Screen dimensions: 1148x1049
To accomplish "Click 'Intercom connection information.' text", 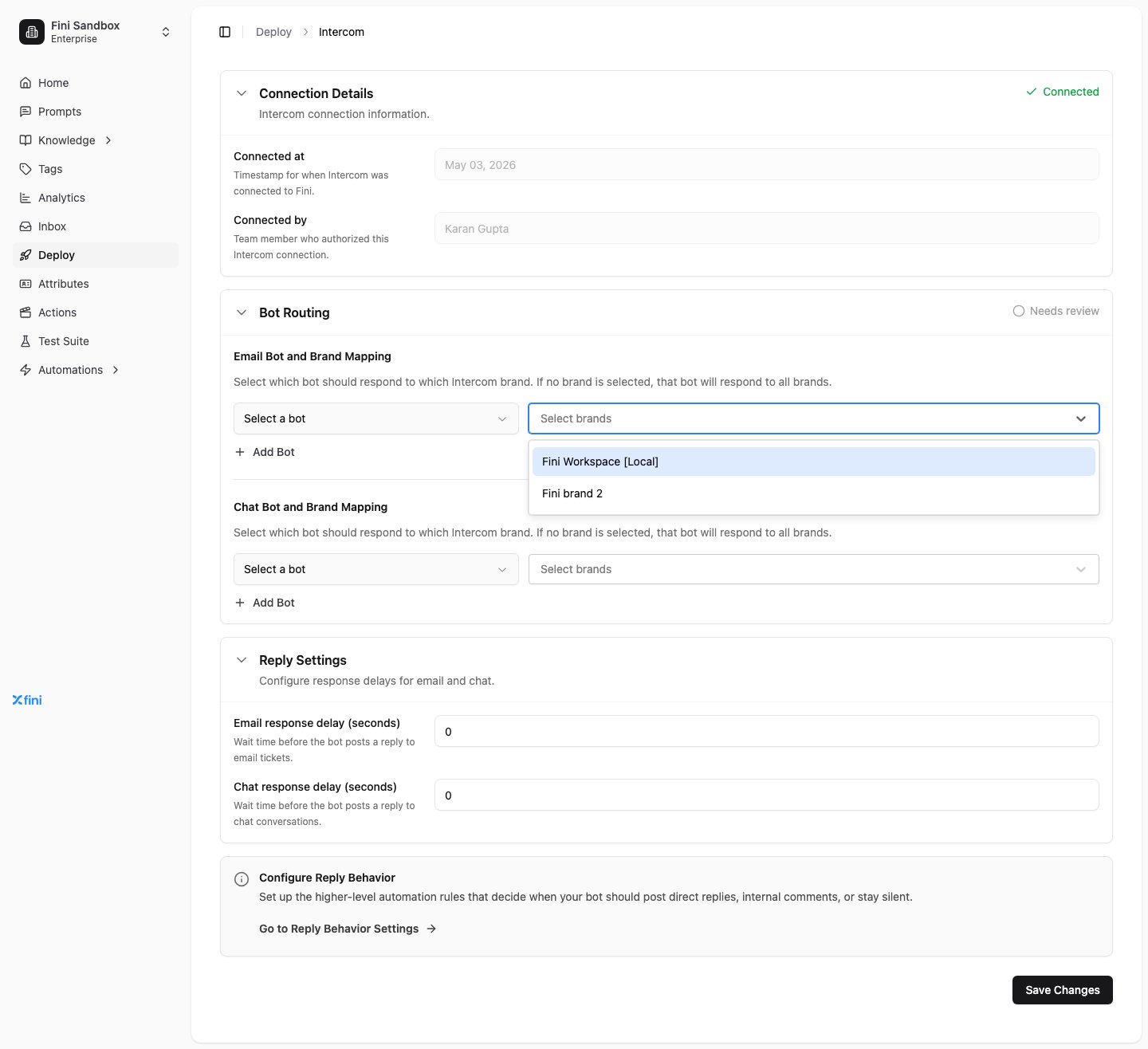I will click(344, 114).
